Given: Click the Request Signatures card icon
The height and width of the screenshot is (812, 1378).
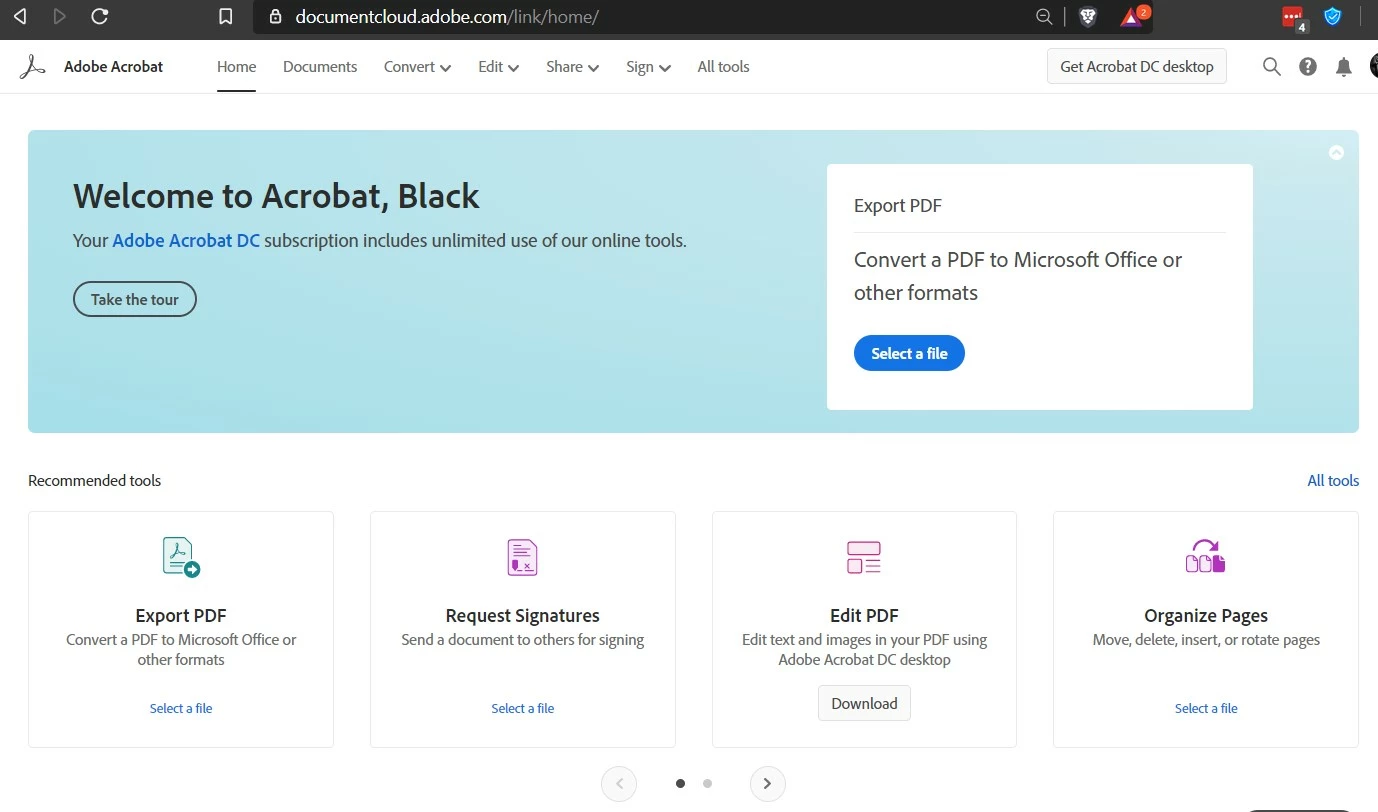Looking at the screenshot, I should (x=522, y=557).
